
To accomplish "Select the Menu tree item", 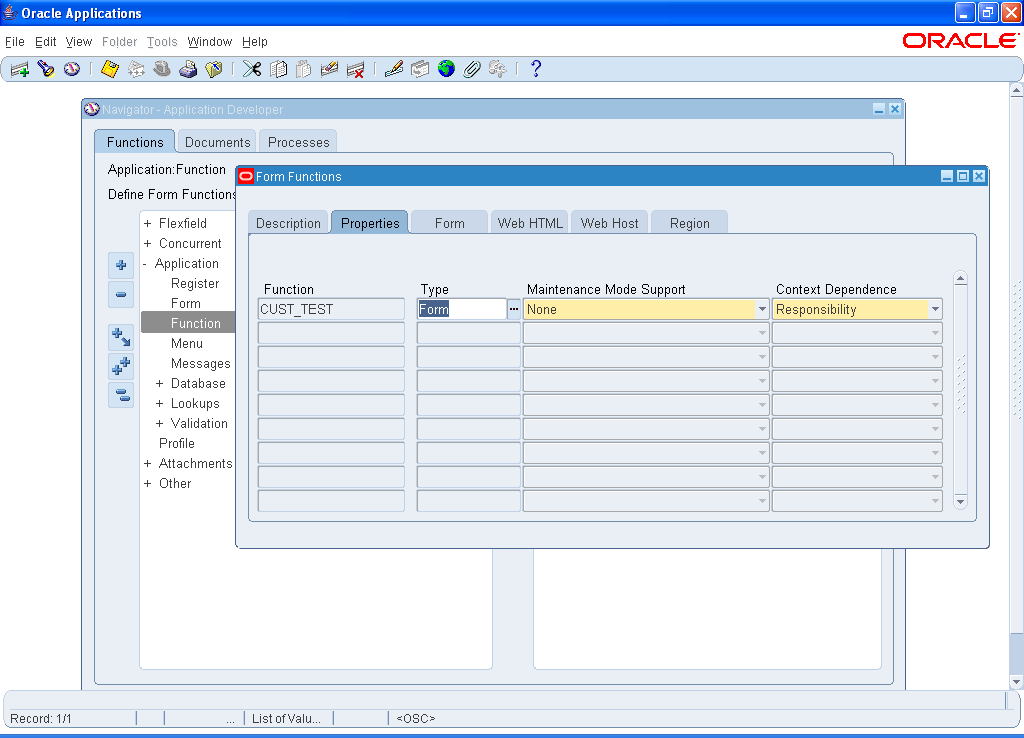I will coord(187,344).
